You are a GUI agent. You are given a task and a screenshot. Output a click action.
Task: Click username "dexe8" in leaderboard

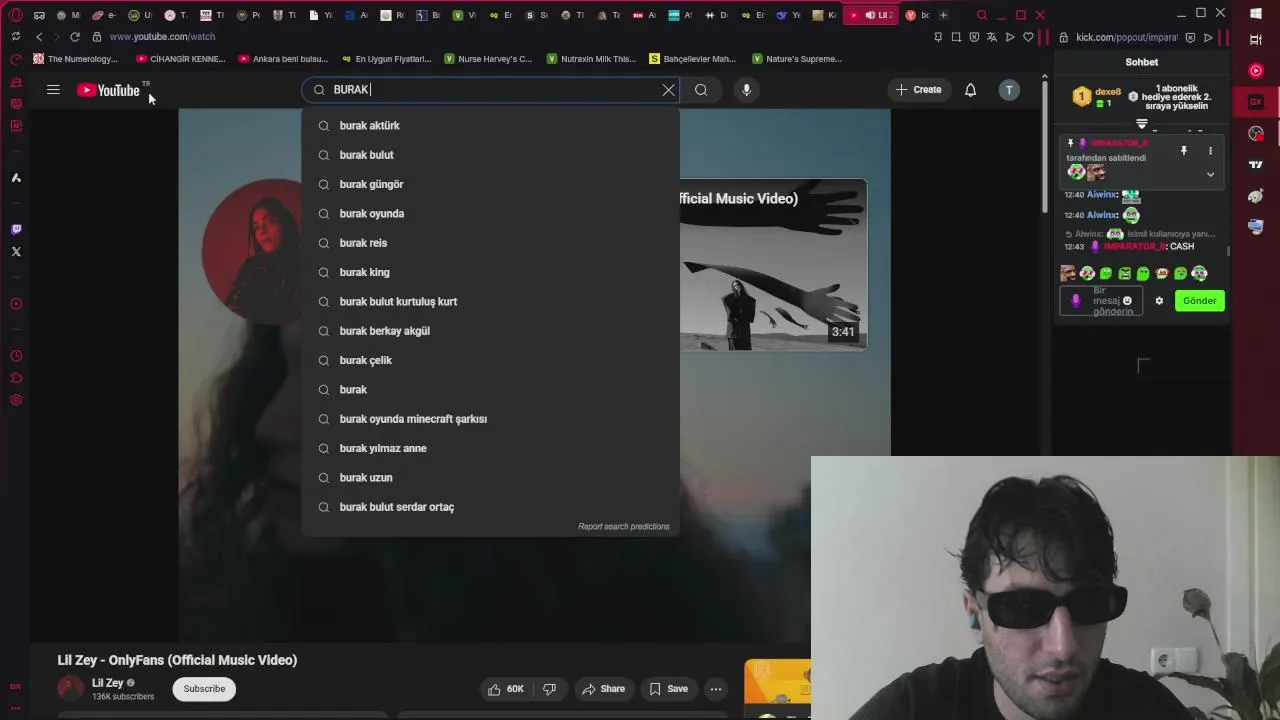click(x=1108, y=92)
